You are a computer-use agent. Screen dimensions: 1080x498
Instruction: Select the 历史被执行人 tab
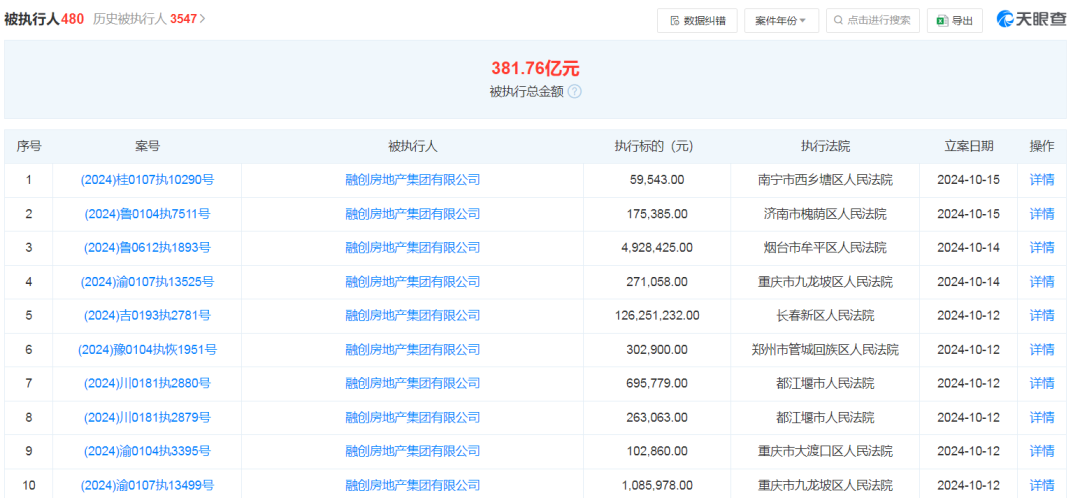129,19
